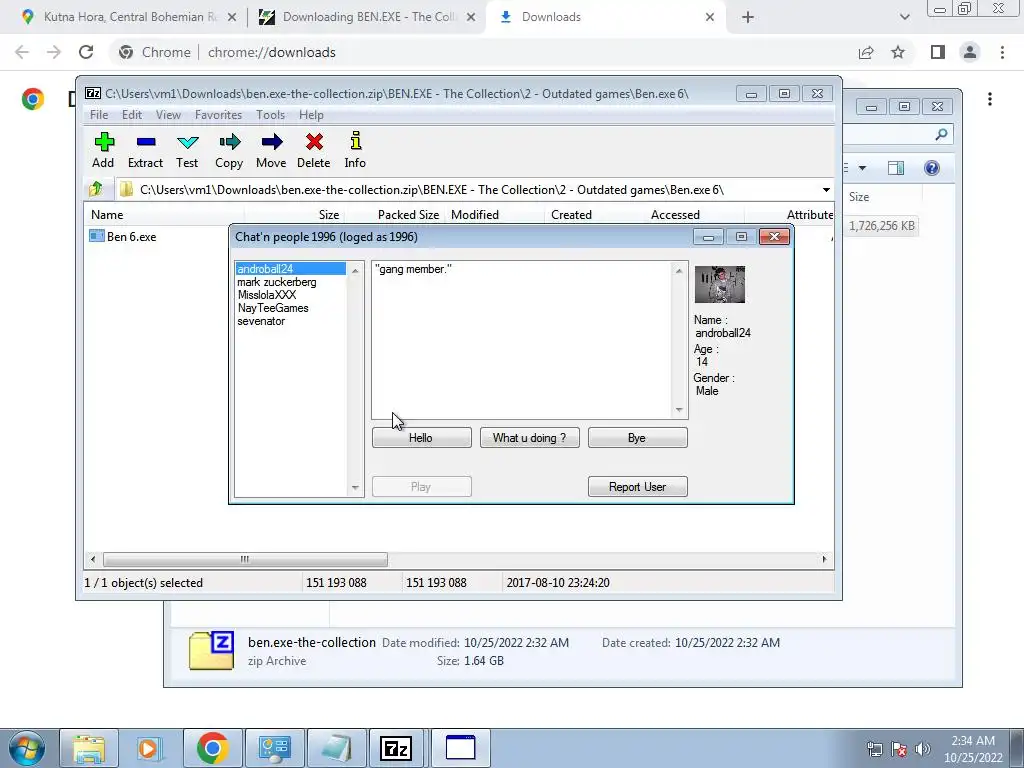The width and height of the screenshot is (1024, 768).
Task: Select NayTeeGames in the user list
Action: point(273,308)
